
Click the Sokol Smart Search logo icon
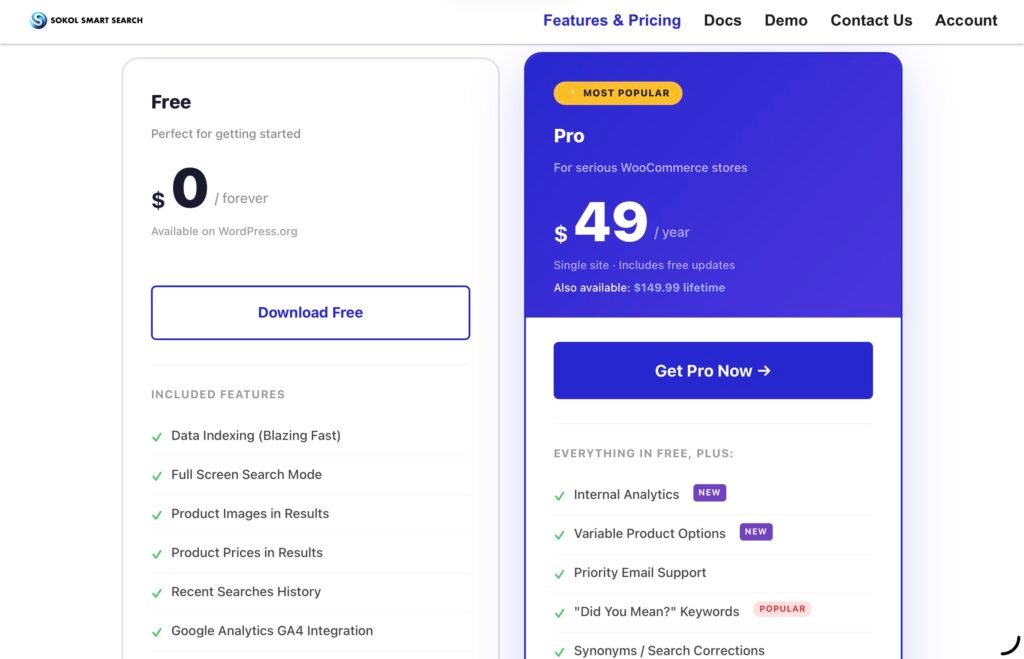pos(39,20)
